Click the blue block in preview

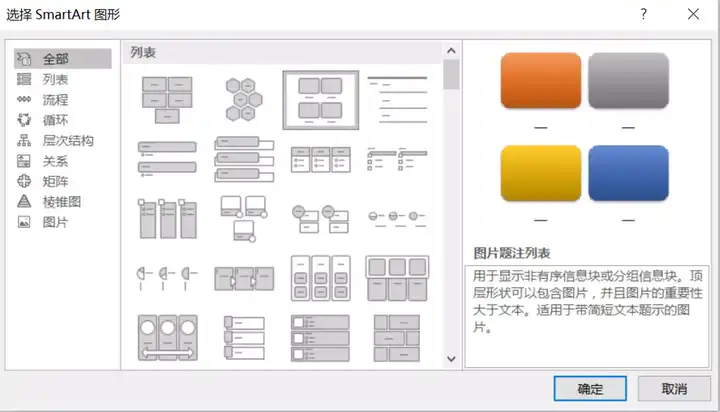tap(628, 173)
